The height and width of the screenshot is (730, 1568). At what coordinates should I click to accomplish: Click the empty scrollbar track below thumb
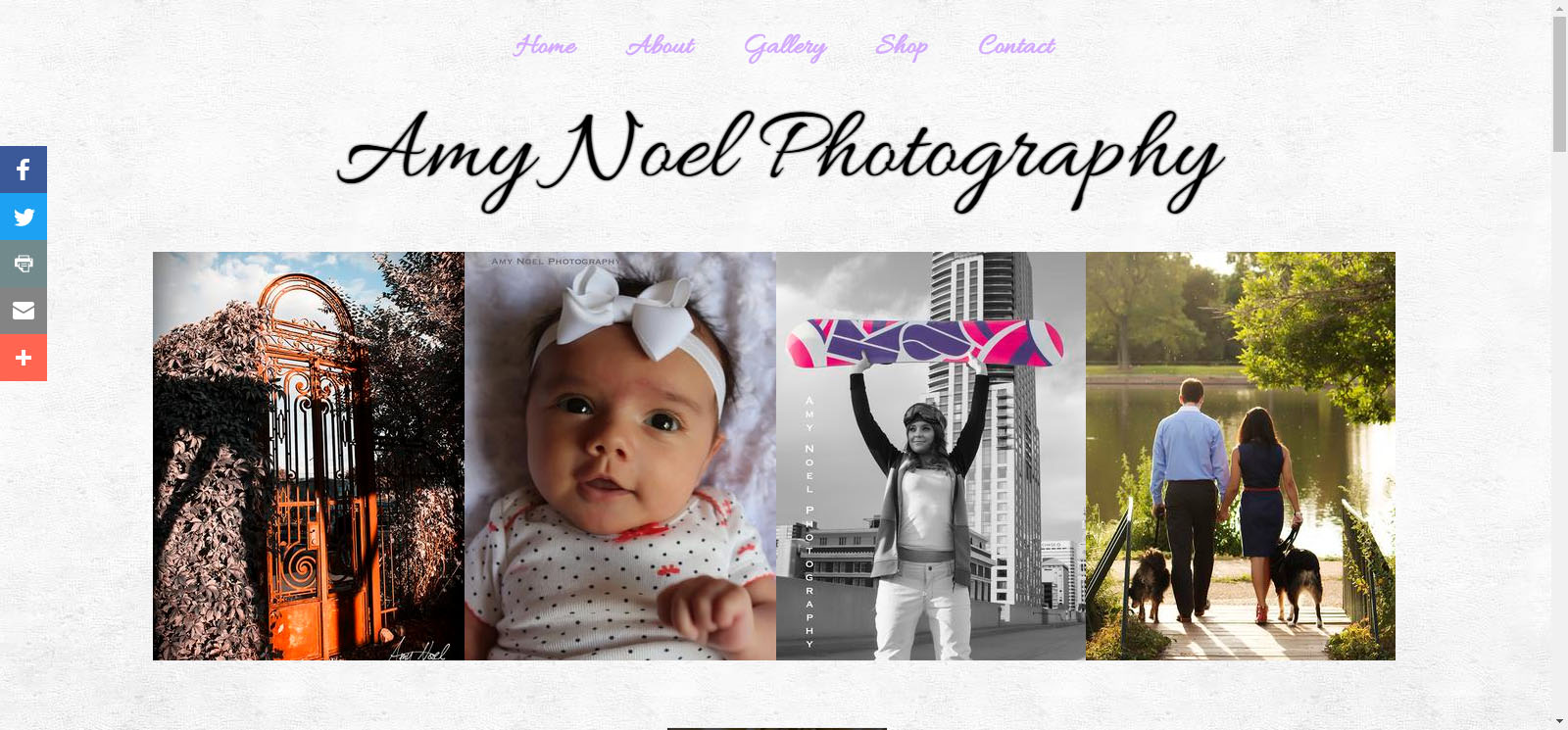[1559, 431]
